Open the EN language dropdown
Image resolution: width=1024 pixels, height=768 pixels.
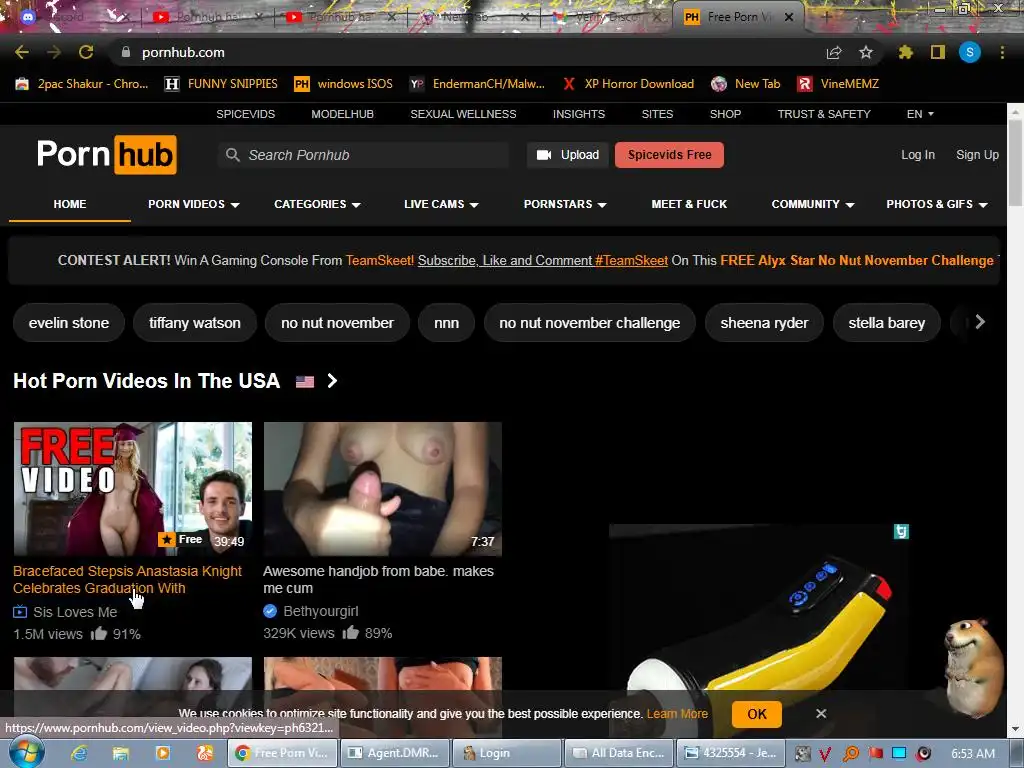click(x=920, y=114)
